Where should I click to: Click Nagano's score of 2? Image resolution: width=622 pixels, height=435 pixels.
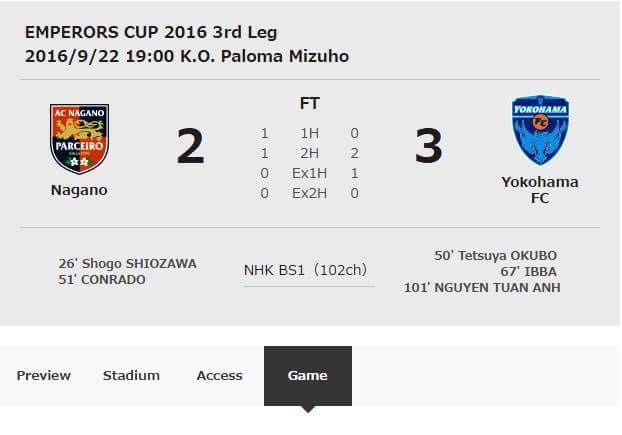190,148
